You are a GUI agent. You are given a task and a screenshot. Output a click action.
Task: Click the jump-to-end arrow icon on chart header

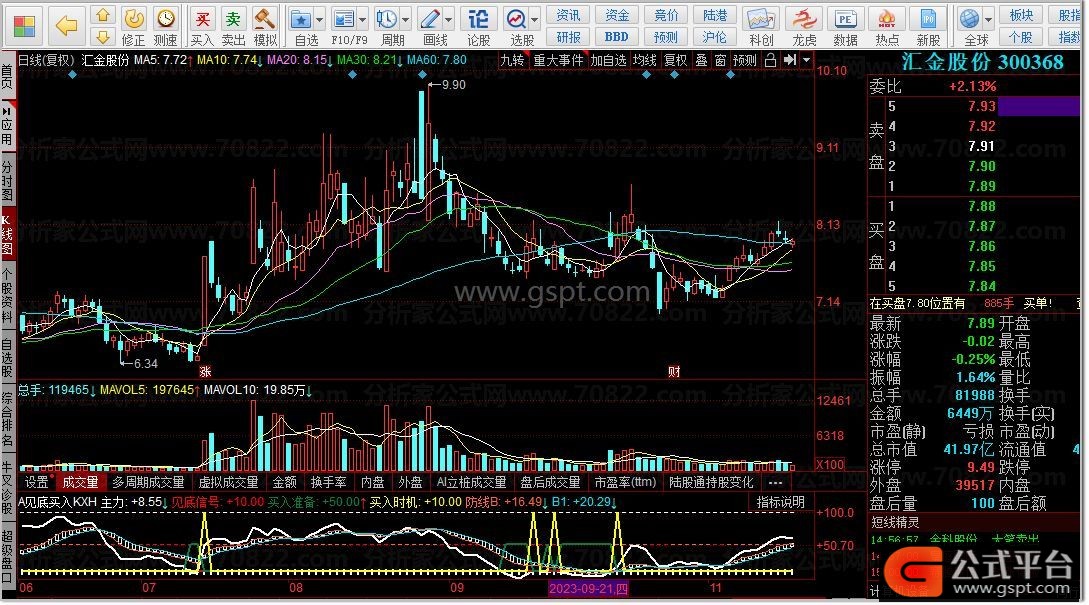tap(790, 60)
